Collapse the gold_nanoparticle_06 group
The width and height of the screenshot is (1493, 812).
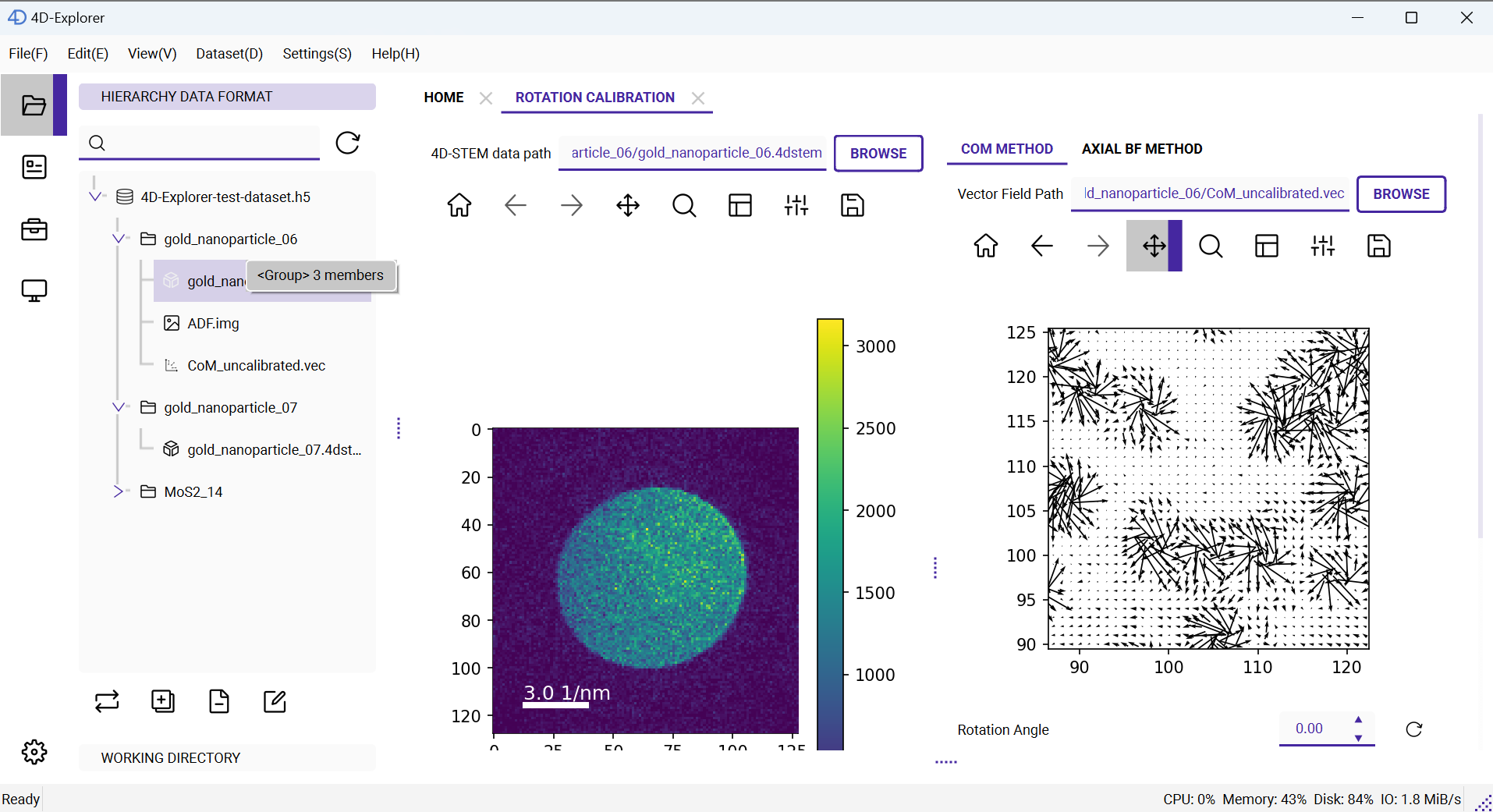point(118,239)
